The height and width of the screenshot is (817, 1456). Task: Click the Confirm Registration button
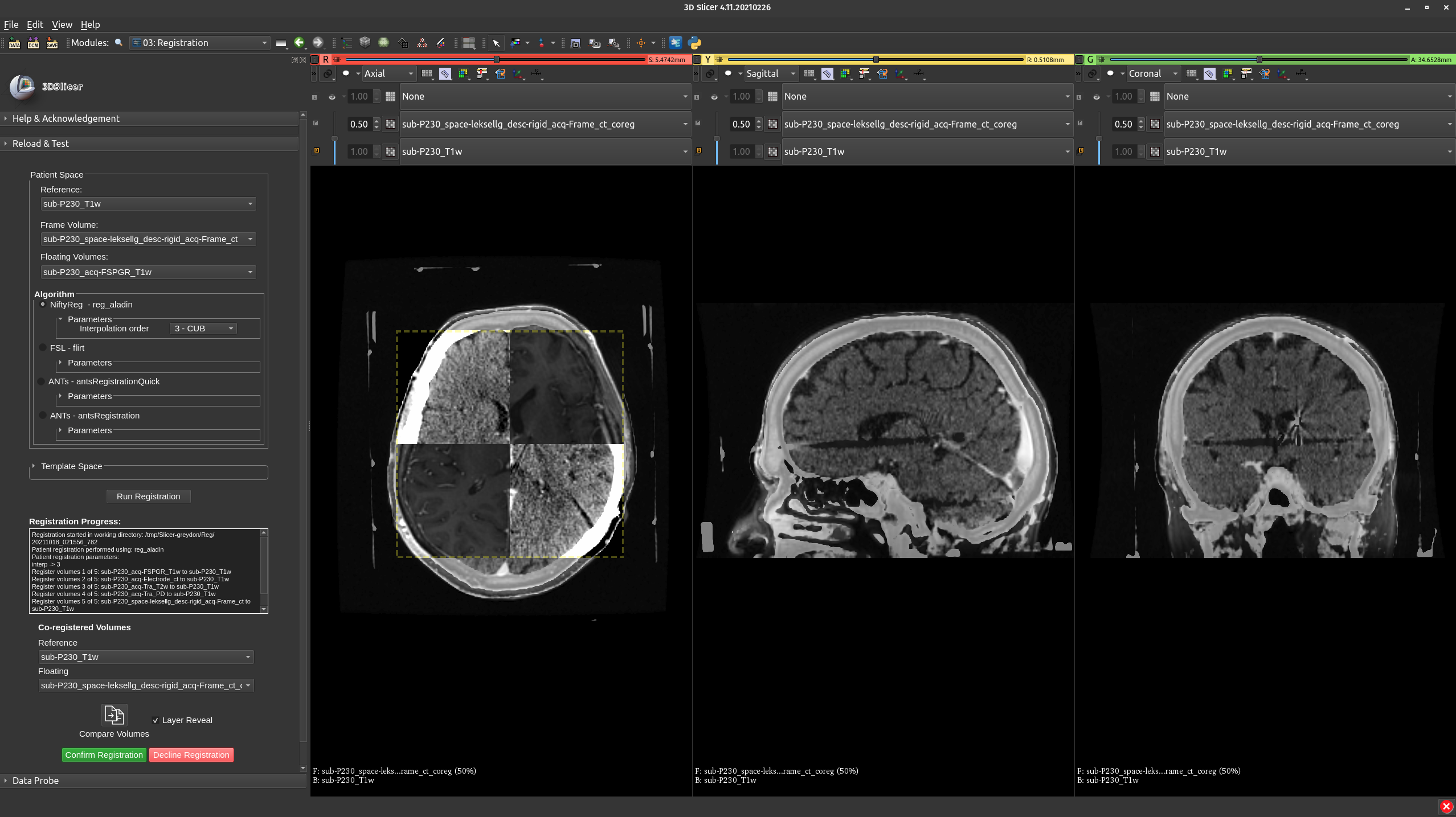[x=104, y=755]
